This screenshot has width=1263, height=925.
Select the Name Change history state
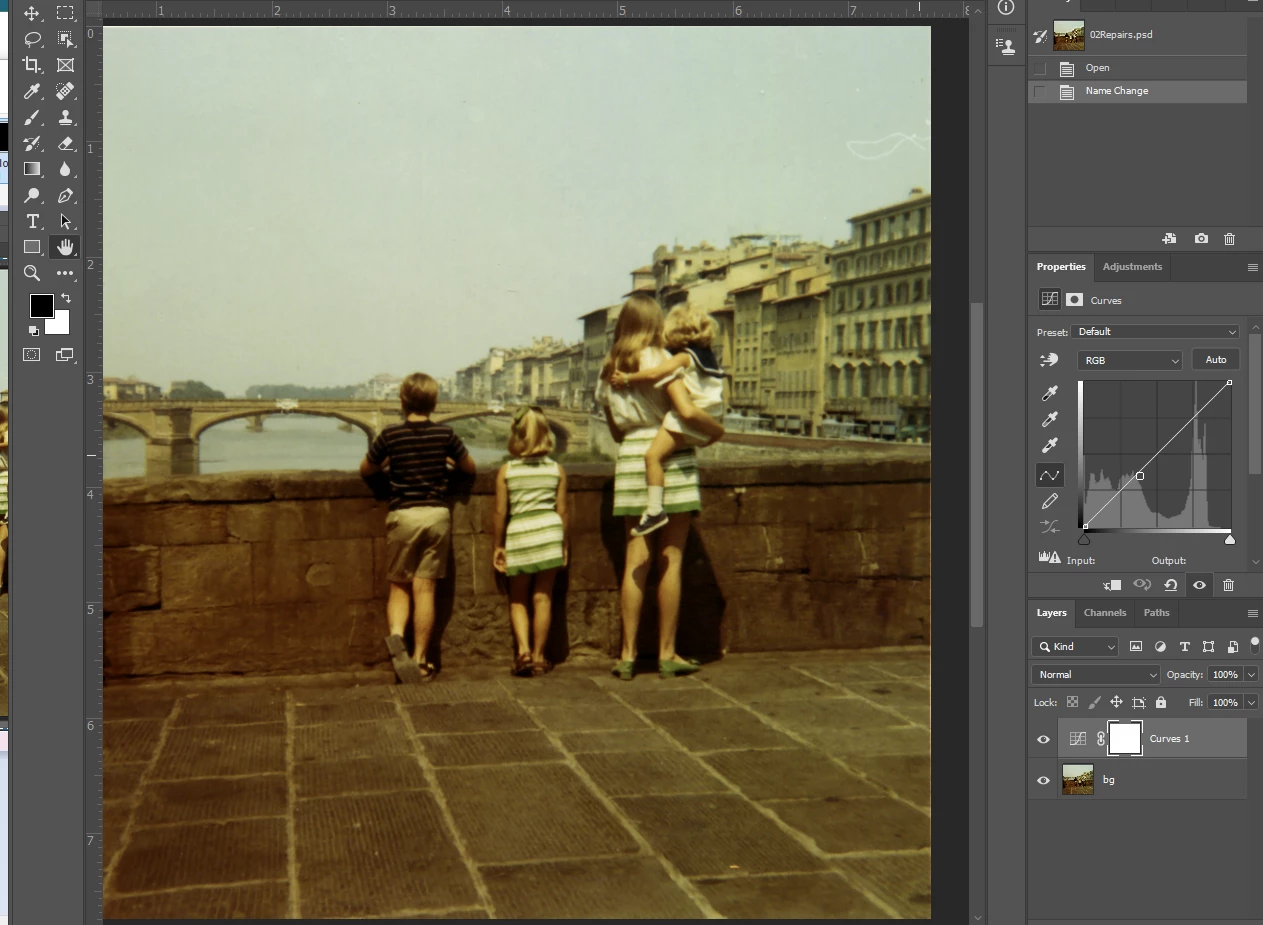click(1116, 91)
